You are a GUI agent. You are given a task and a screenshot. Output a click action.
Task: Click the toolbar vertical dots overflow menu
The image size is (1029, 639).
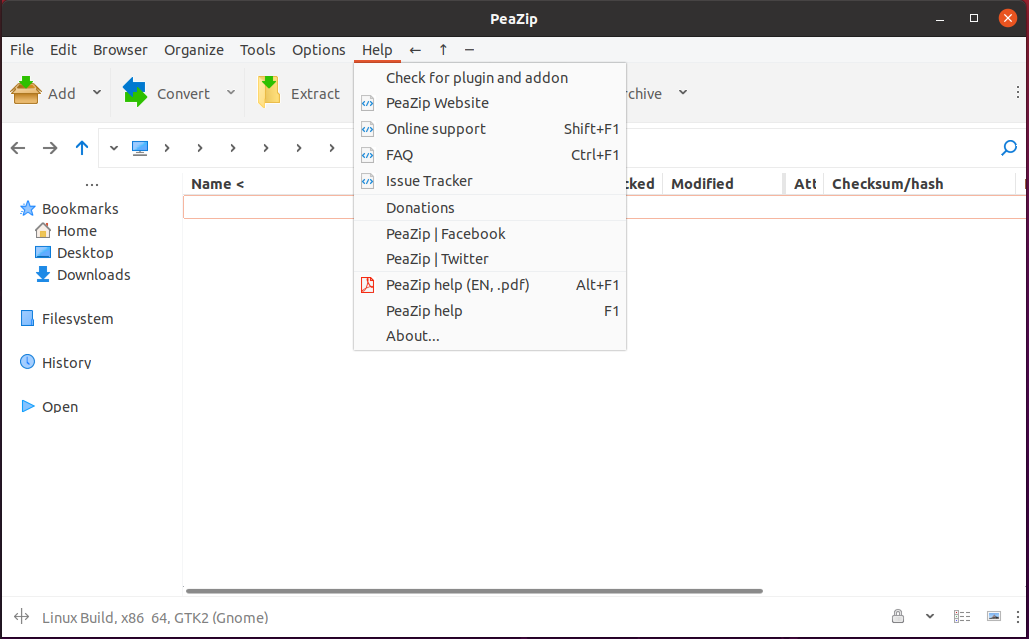coord(1018,93)
